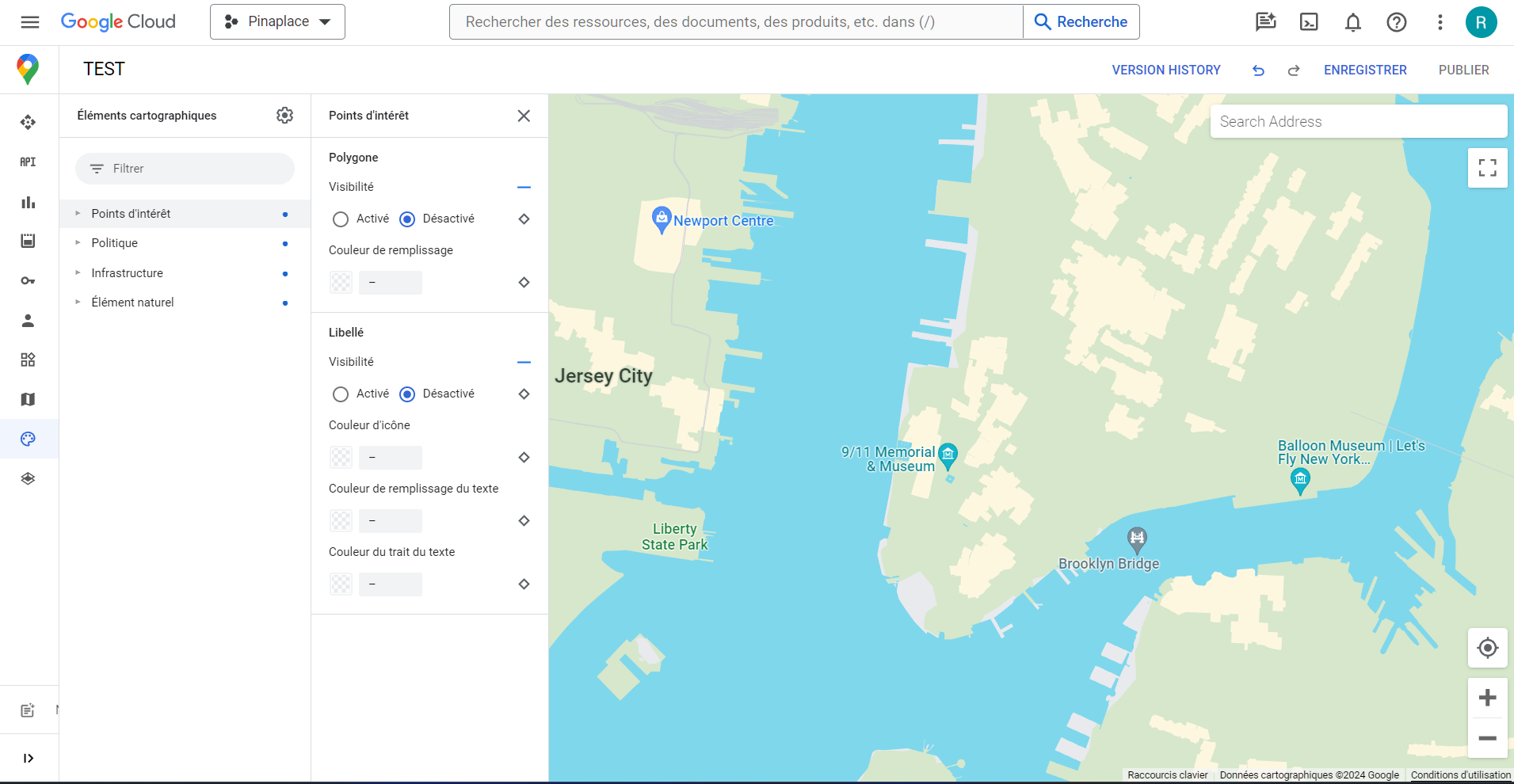Screen dimensions: 1514x784
Task: Open the Pinaplace project dropdown
Action: [x=277, y=22]
